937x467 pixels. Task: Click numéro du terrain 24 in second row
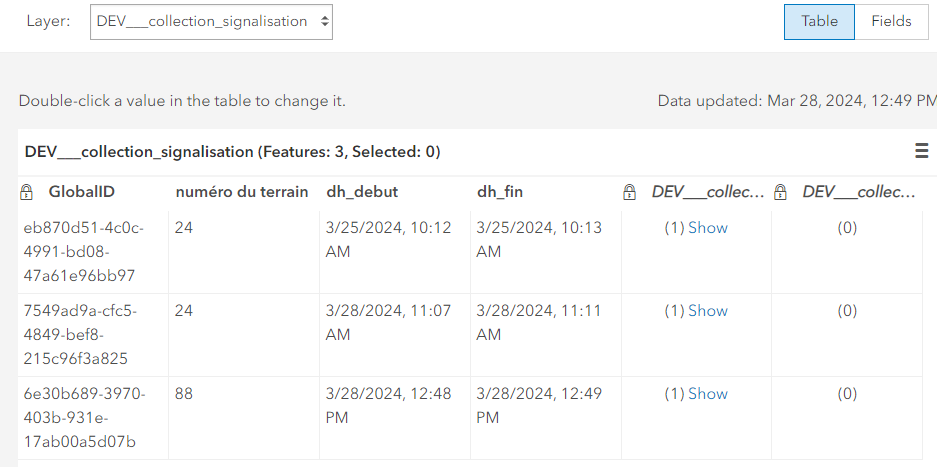pyautogui.click(x=244, y=335)
